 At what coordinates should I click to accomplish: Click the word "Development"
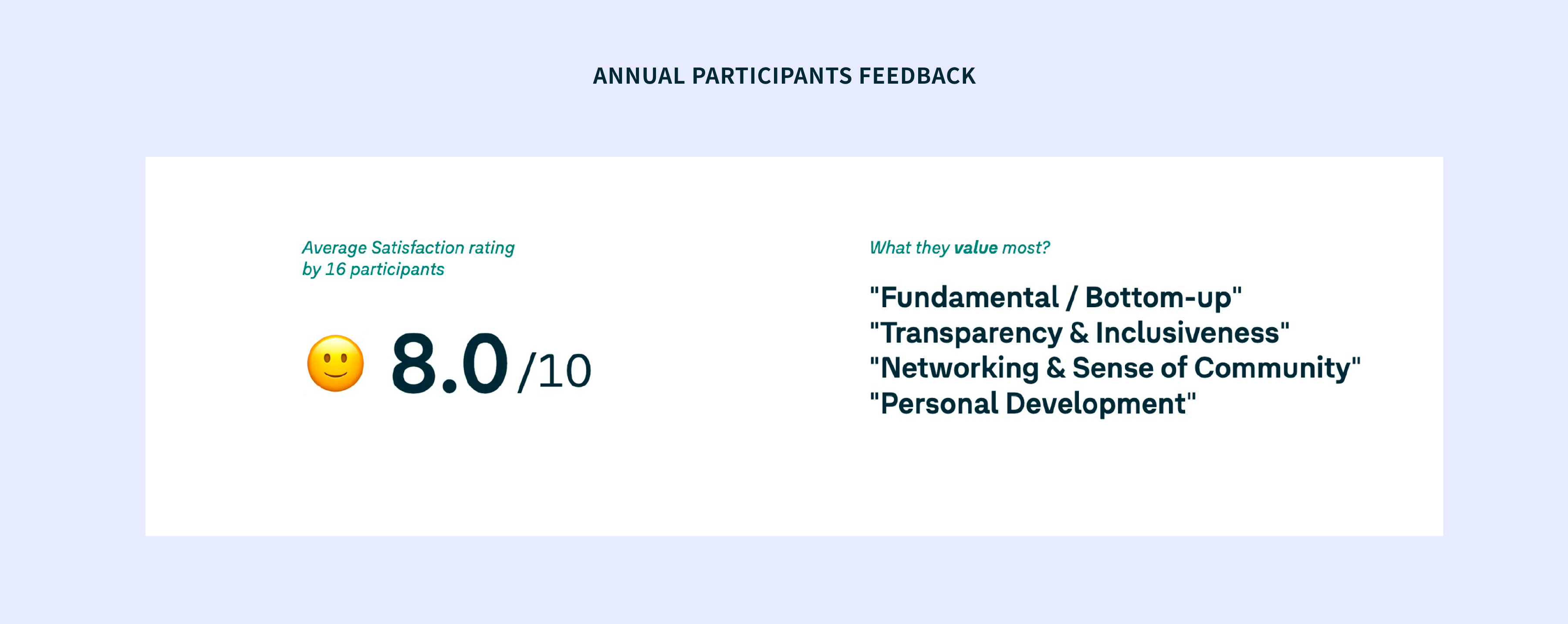(x=1096, y=404)
